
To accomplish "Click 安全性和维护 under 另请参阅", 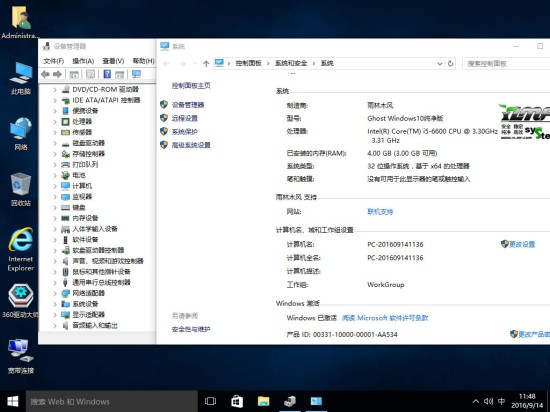I will point(191,329).
